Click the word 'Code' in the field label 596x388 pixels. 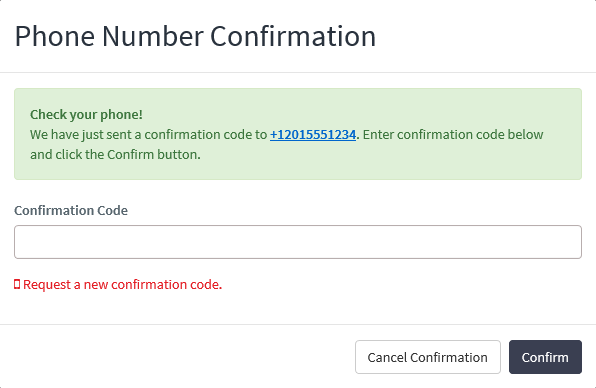[113, 210]
